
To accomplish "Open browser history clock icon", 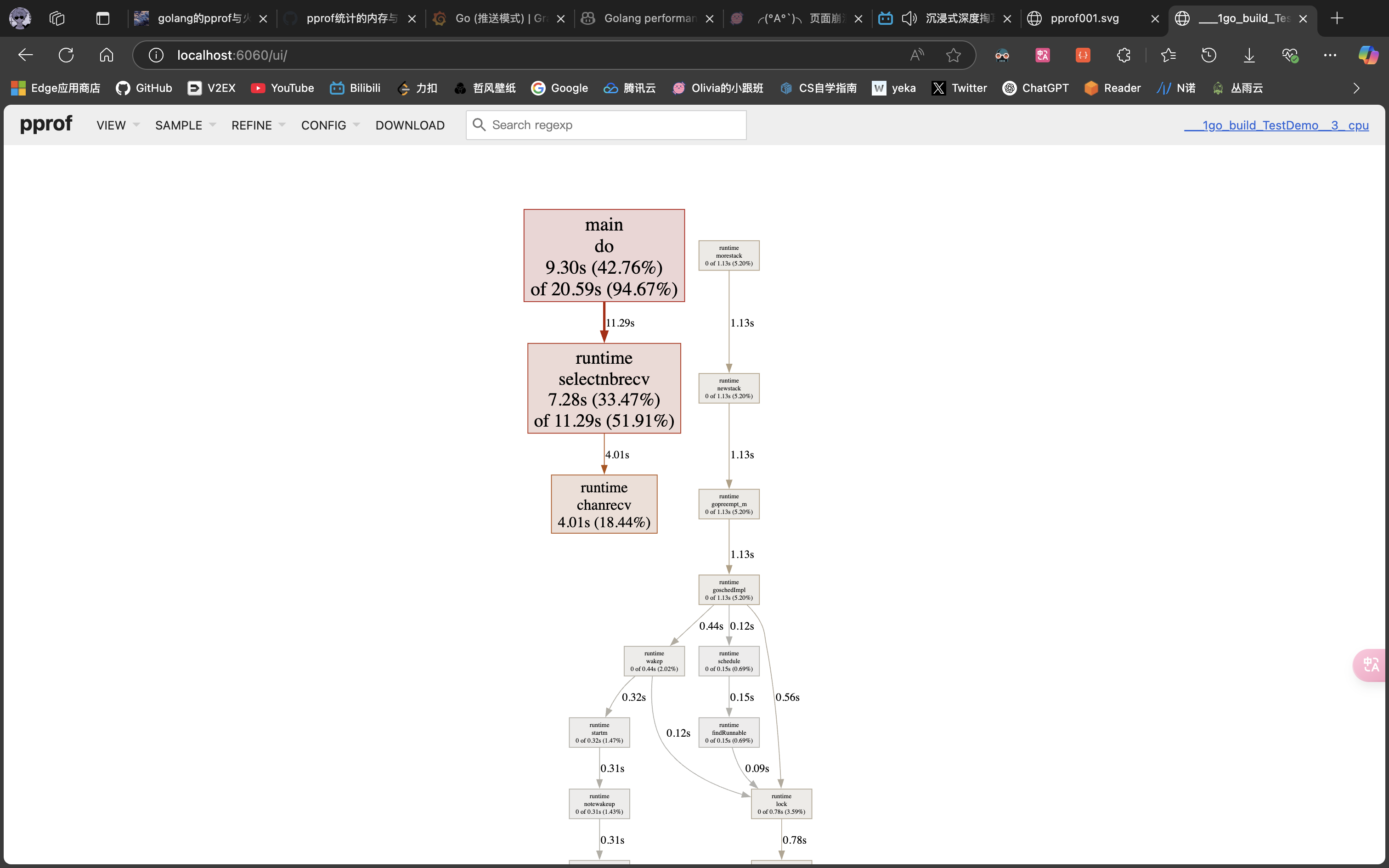I will point(1209,55).
